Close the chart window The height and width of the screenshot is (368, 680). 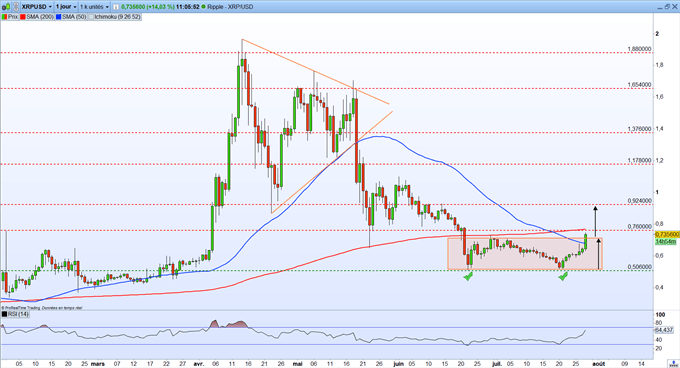coord(675,7)
